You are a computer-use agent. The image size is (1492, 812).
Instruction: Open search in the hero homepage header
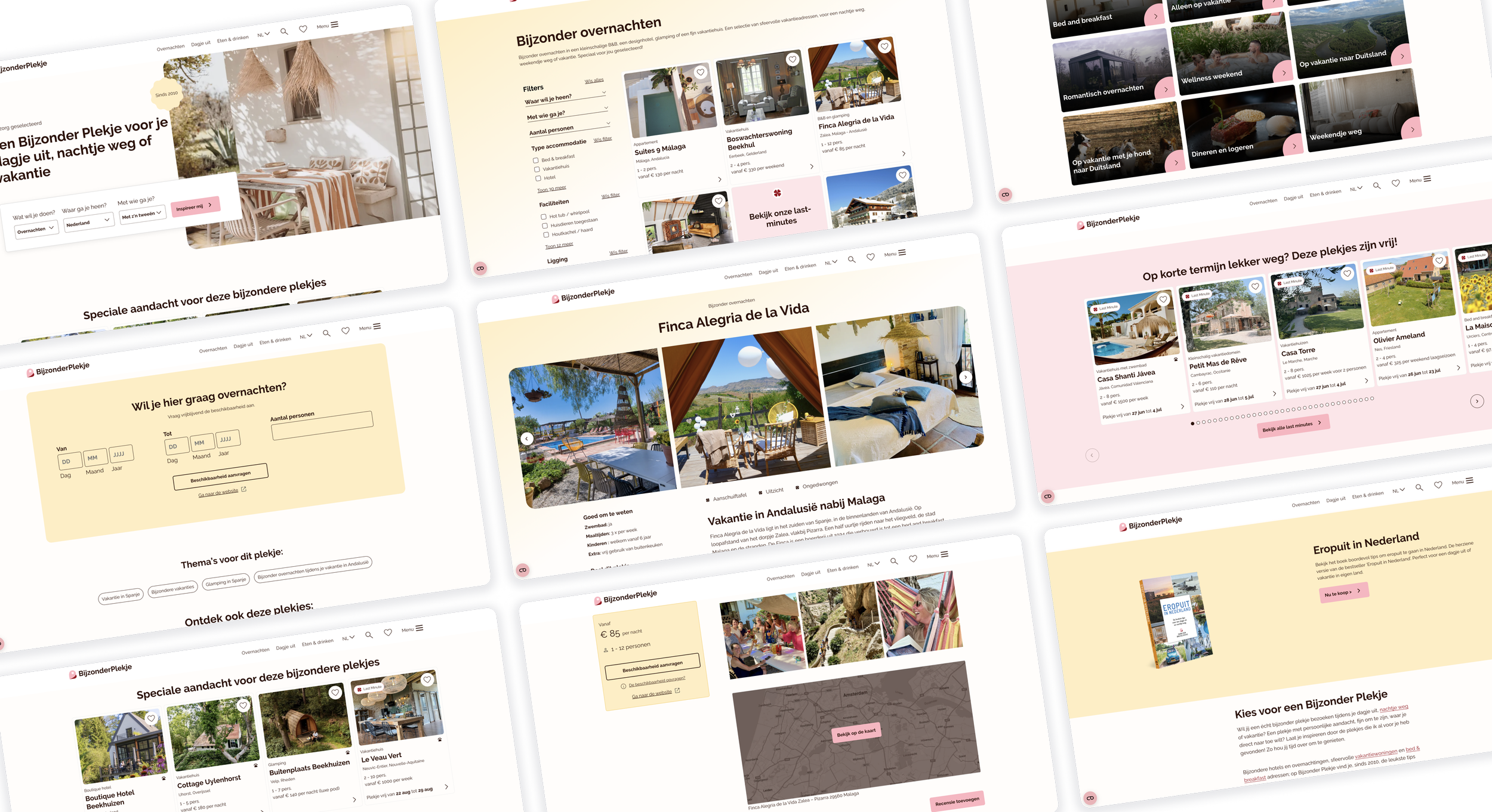point(284,32)
